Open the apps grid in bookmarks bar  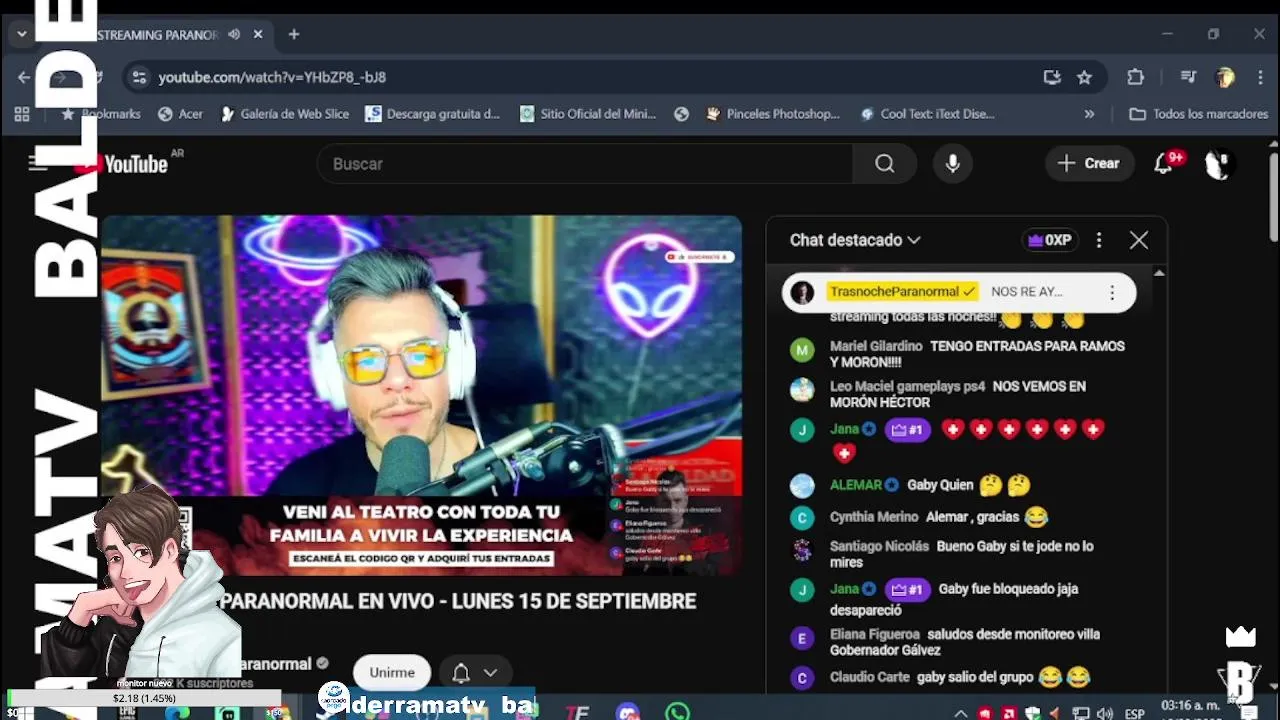(x=22, y=114)
